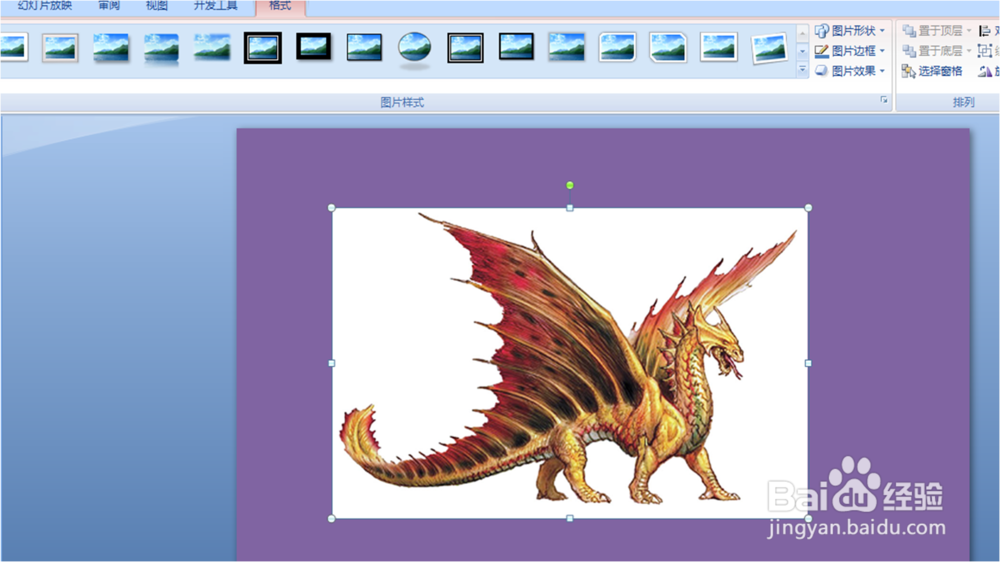The height and width of the screenshot is (562, 1000).
Task: Apply the Thick Matte Black picture style
Action: coord(313,47)
